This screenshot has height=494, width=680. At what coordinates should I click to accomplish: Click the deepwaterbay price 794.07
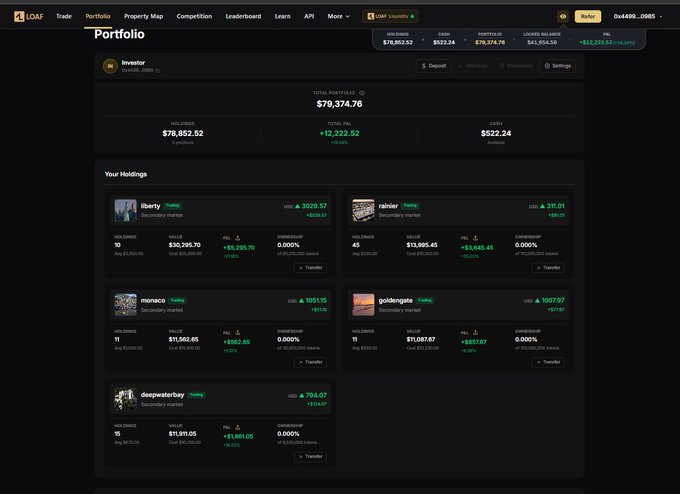(316, 395)
